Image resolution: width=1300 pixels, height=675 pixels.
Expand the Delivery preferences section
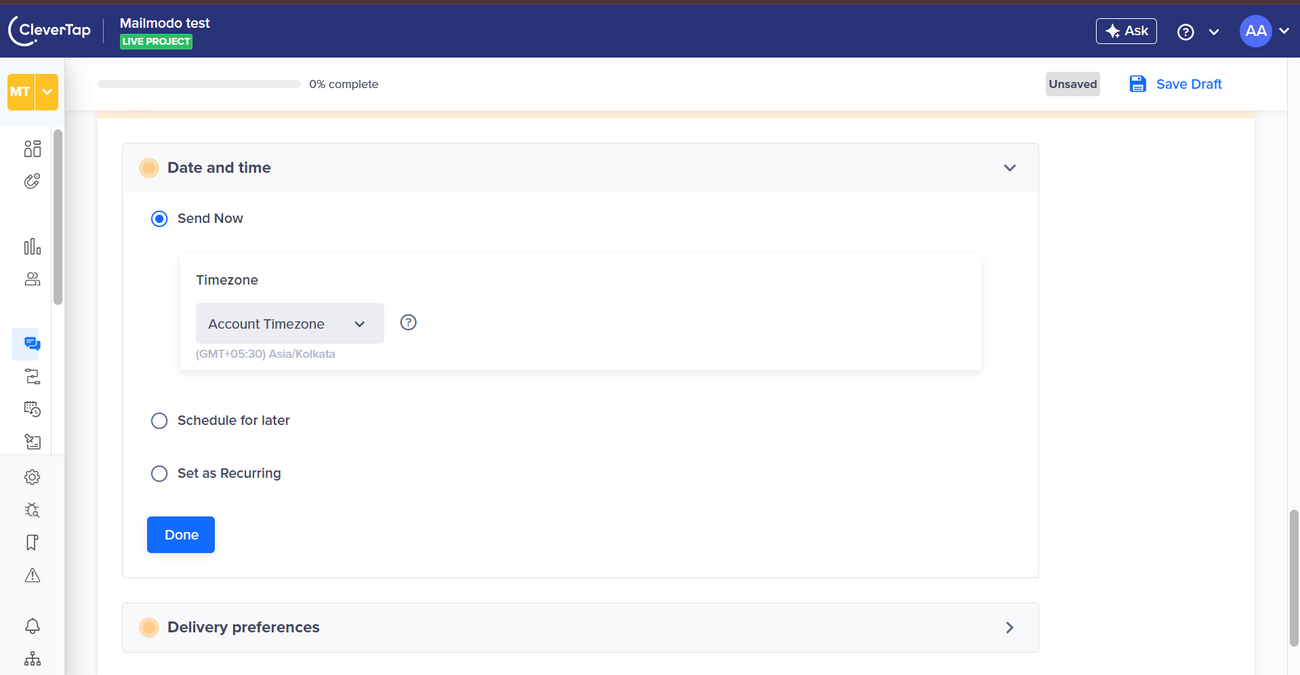click(x=1009, y=628)
